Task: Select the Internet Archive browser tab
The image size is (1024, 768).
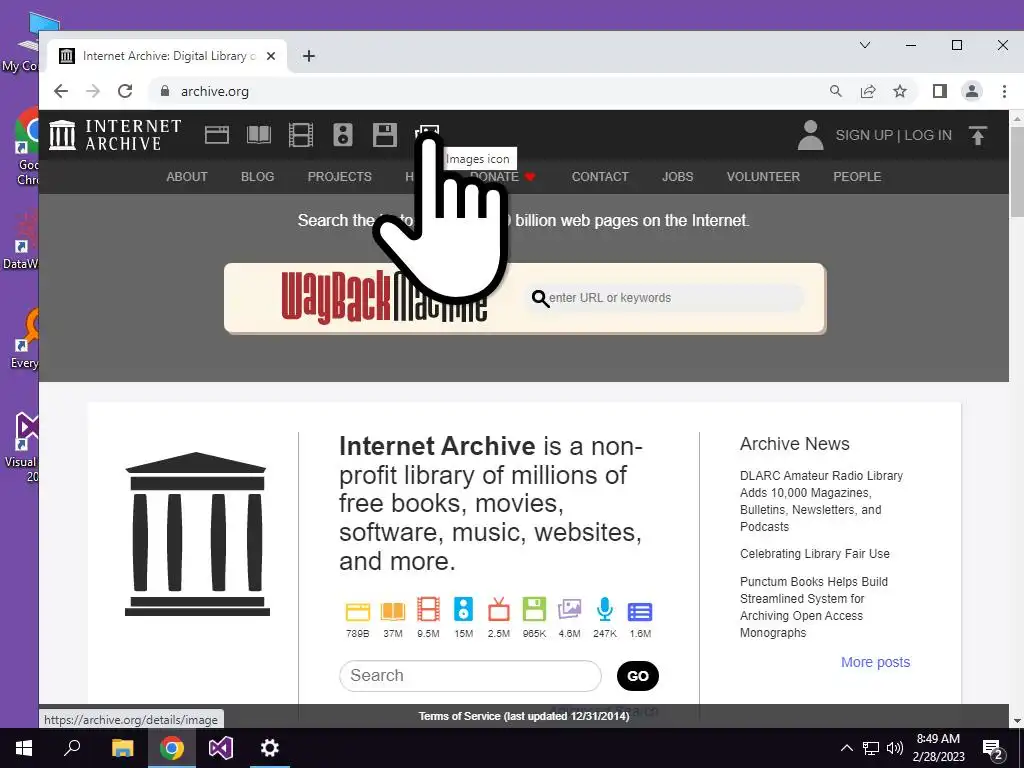Action: pos(167,56)
